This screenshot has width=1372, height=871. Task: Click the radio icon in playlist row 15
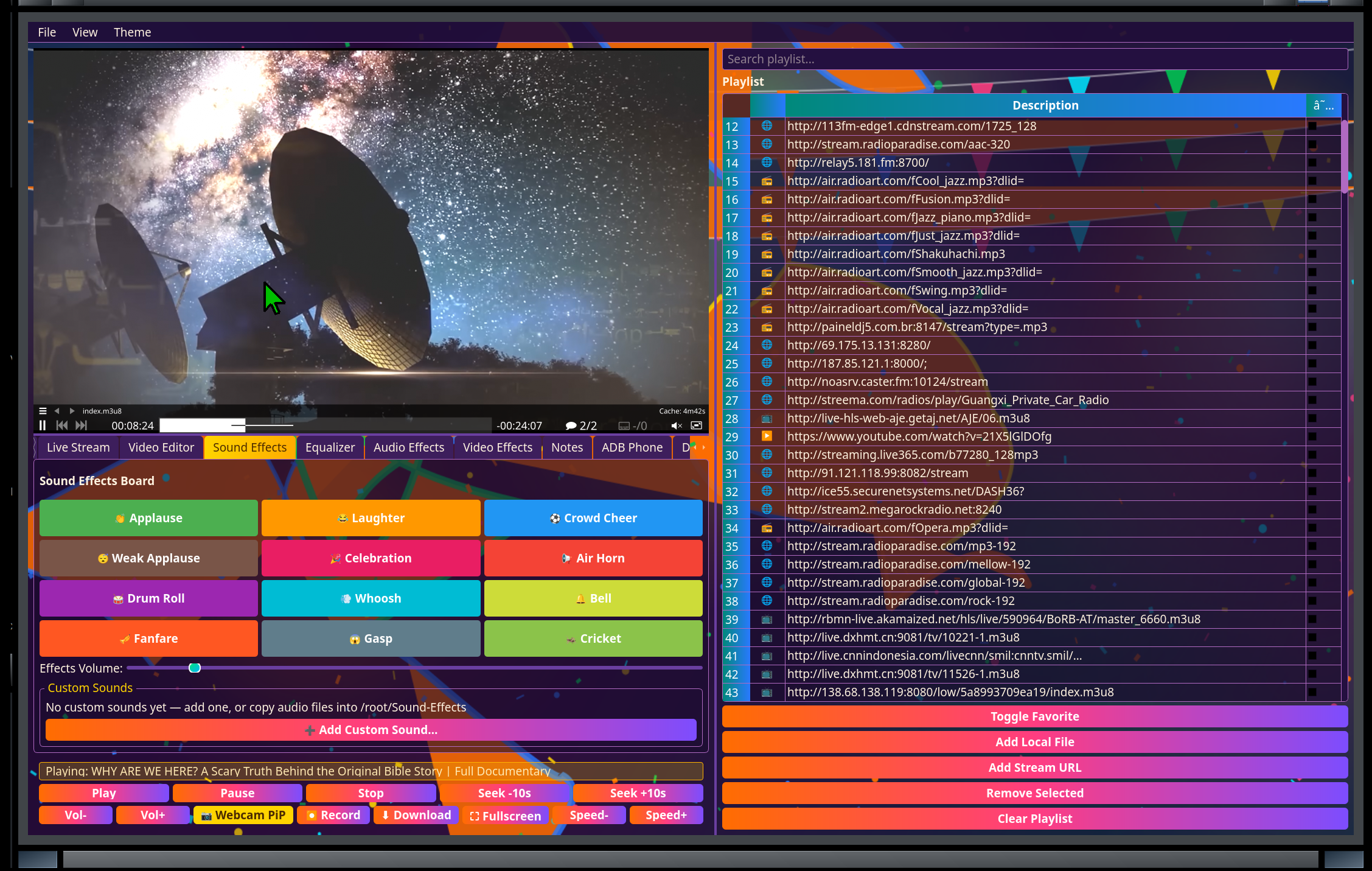pyautogui.click(x=767, y=181)
